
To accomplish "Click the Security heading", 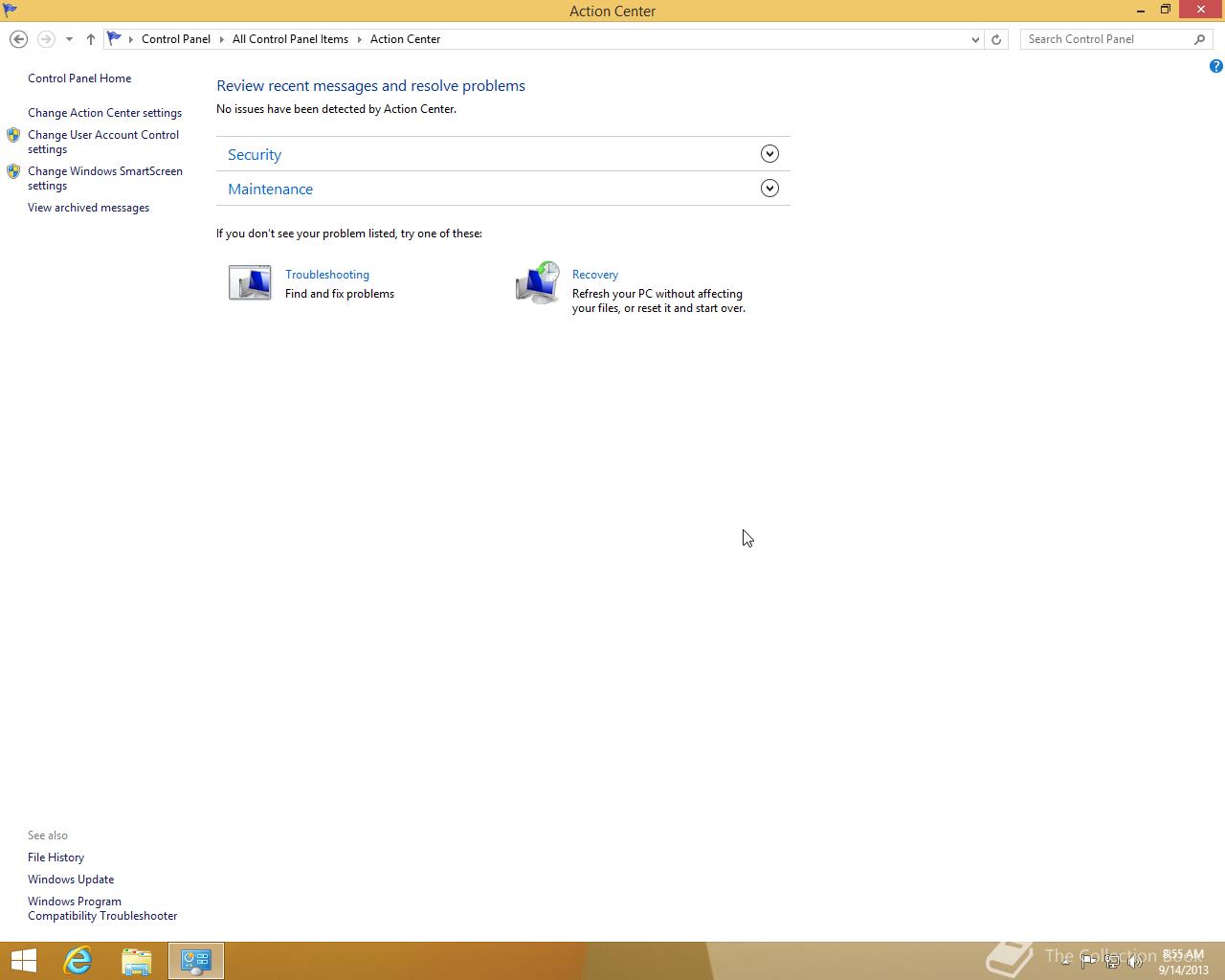I will pos(255,155).
